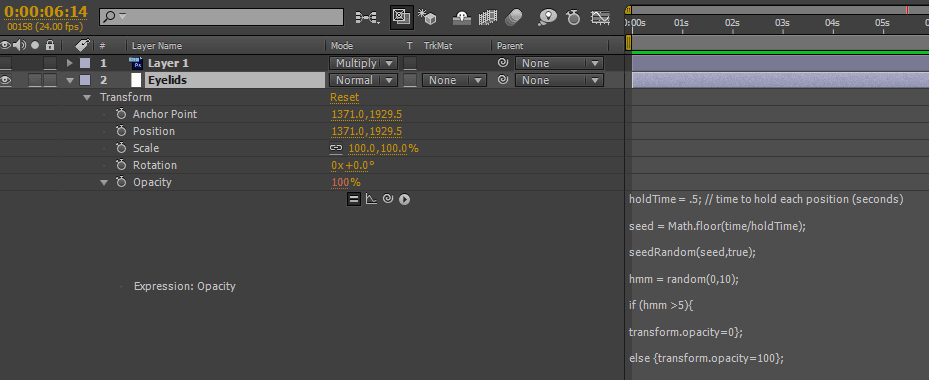This screenshot has height=380, width=929.
Task: Enable Frame Blending for the composition
Action: [487, 18]
